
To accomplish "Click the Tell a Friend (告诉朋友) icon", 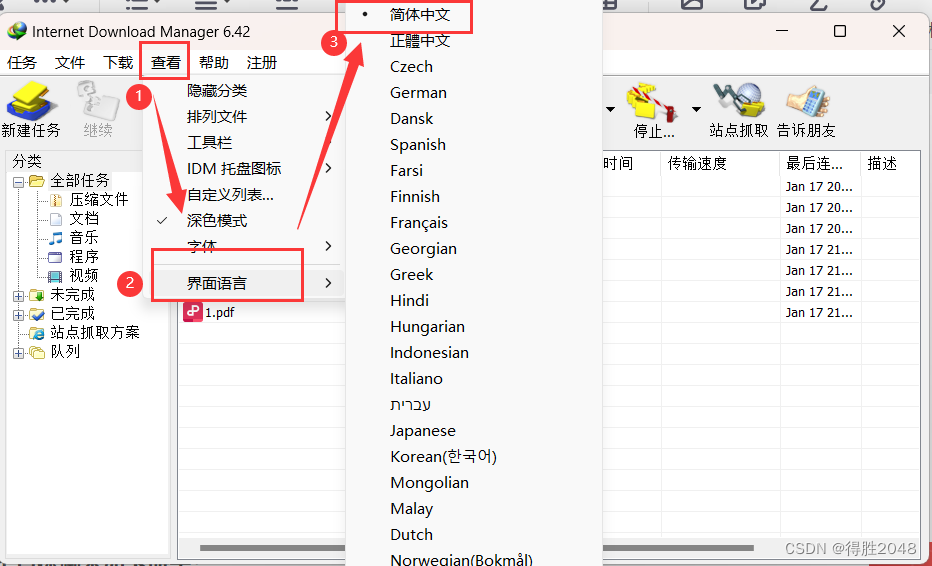I will point(807,102).
